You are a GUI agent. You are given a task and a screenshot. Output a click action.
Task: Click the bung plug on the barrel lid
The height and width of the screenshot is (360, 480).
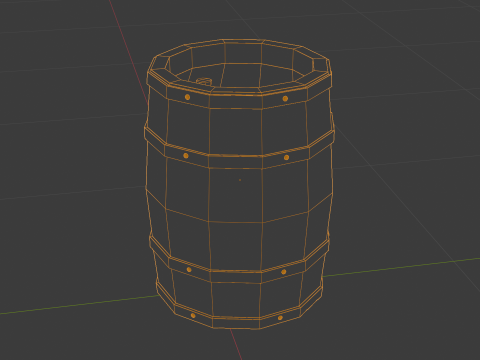click(204, 81)
